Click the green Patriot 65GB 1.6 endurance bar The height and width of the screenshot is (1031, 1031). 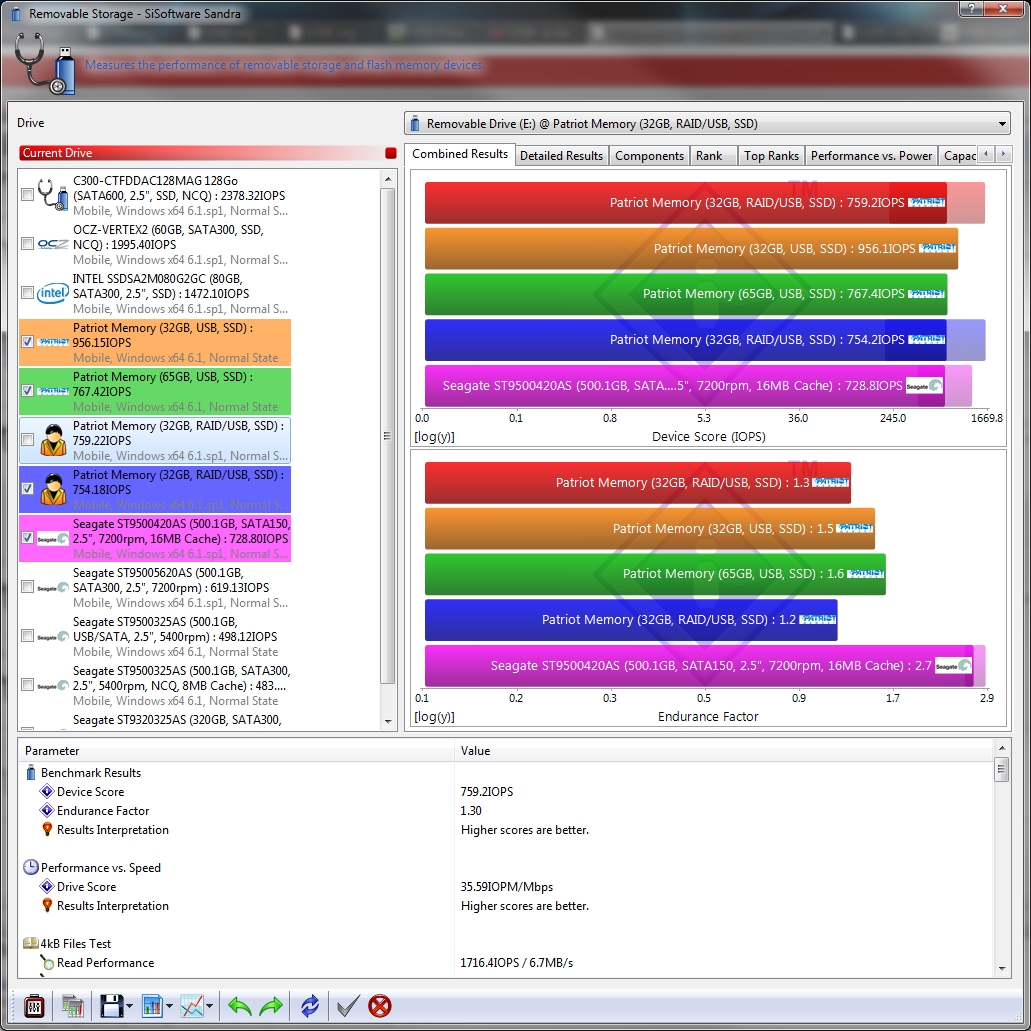click(655, 574)
